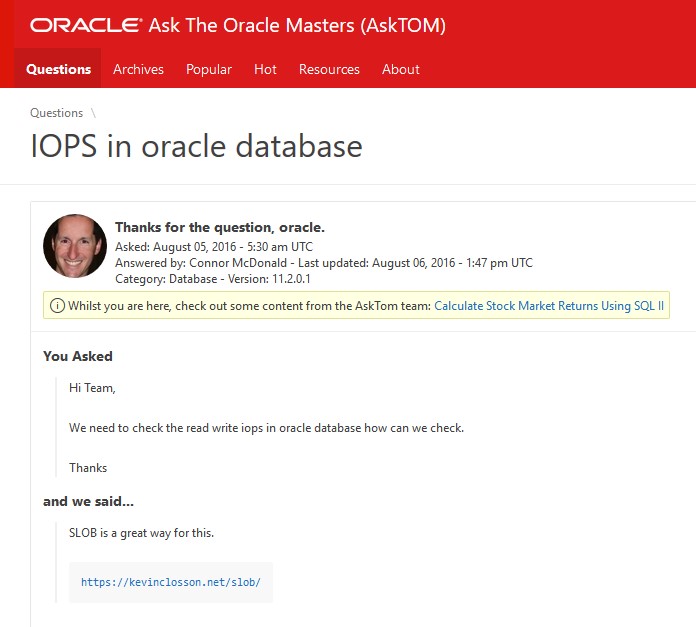The image size is (696, 627).
Task: Go to the Archives tab
Action: coord(138,69)
